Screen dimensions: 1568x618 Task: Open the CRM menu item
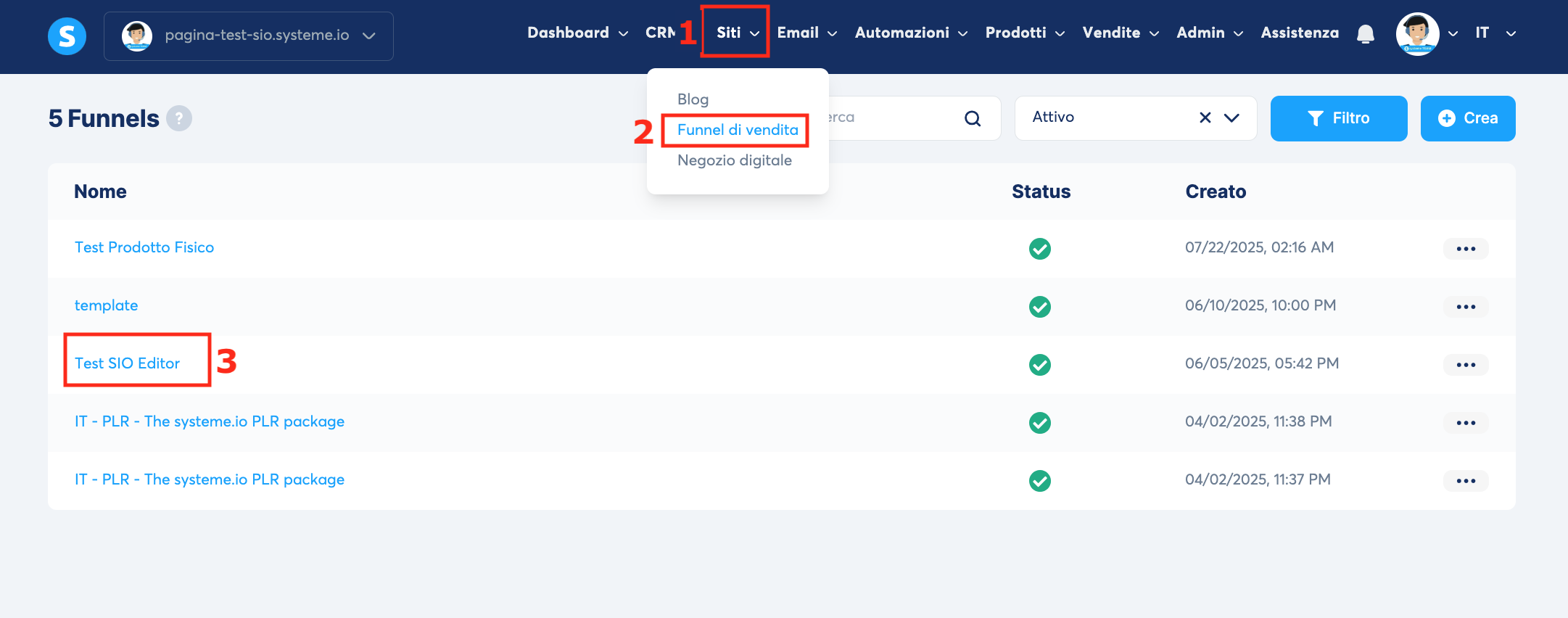(x=660, y=33)
